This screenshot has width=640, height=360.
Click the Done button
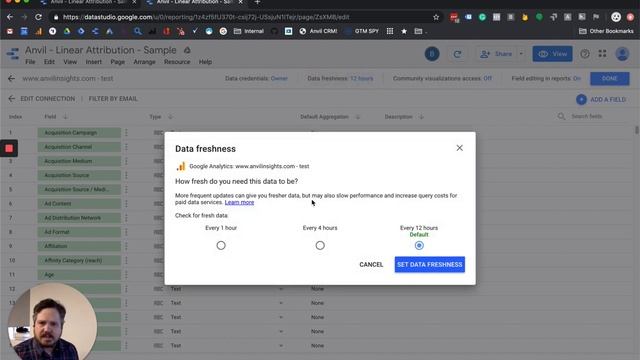pos(609,78)
